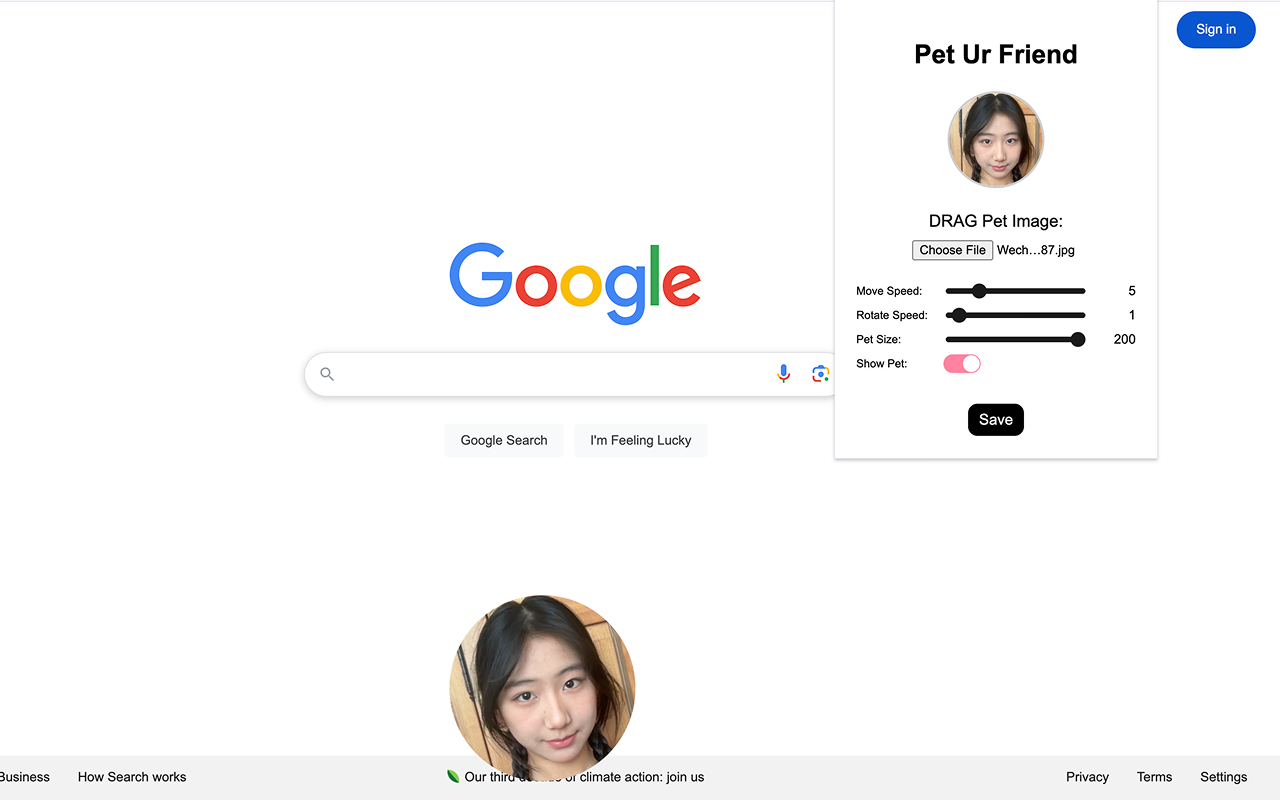Click the green leaf climate icon
The image size is (1280, 800).
pos(453,776)
